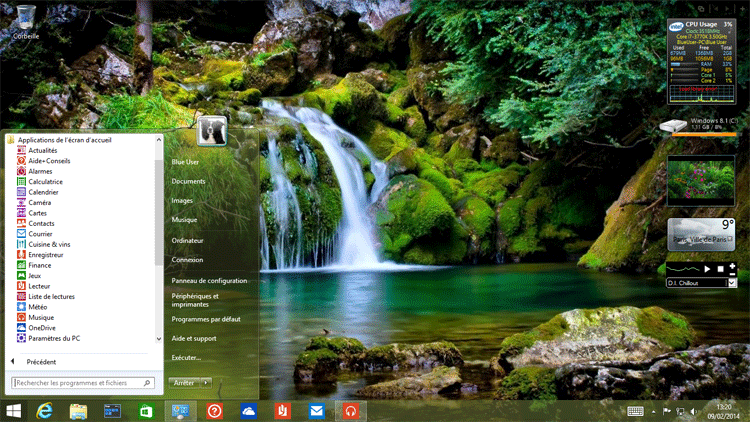The width and height of the screenshot is (750, 422).
Task: Collapse app list with Précédent arrow
Action: (x=14, y=362)
